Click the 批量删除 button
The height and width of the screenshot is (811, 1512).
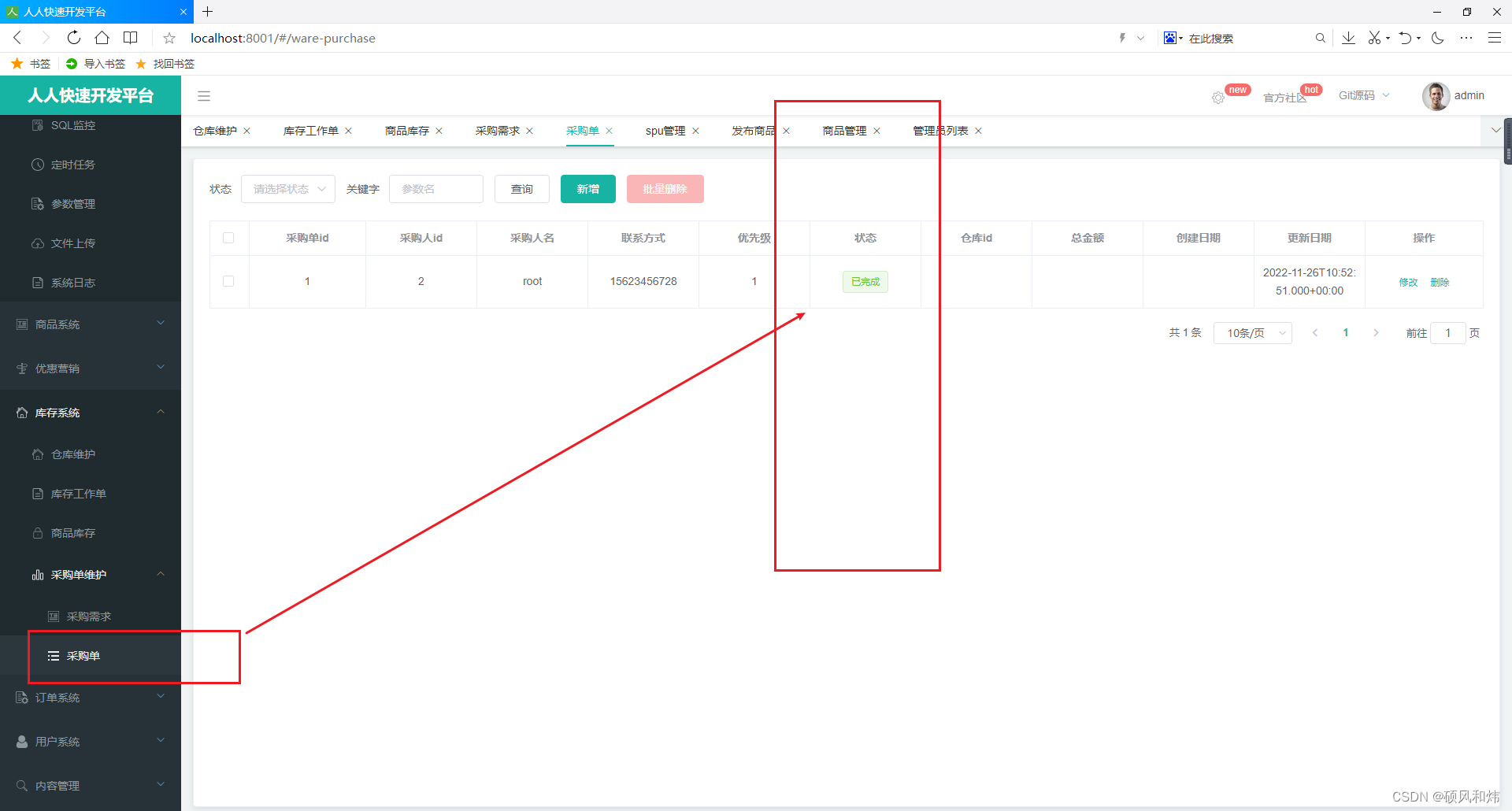(x=665, y=189)
